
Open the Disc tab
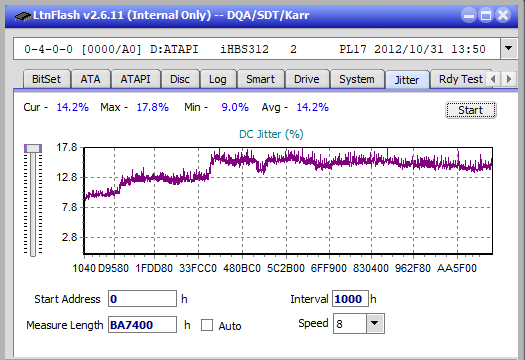(180, 79)
